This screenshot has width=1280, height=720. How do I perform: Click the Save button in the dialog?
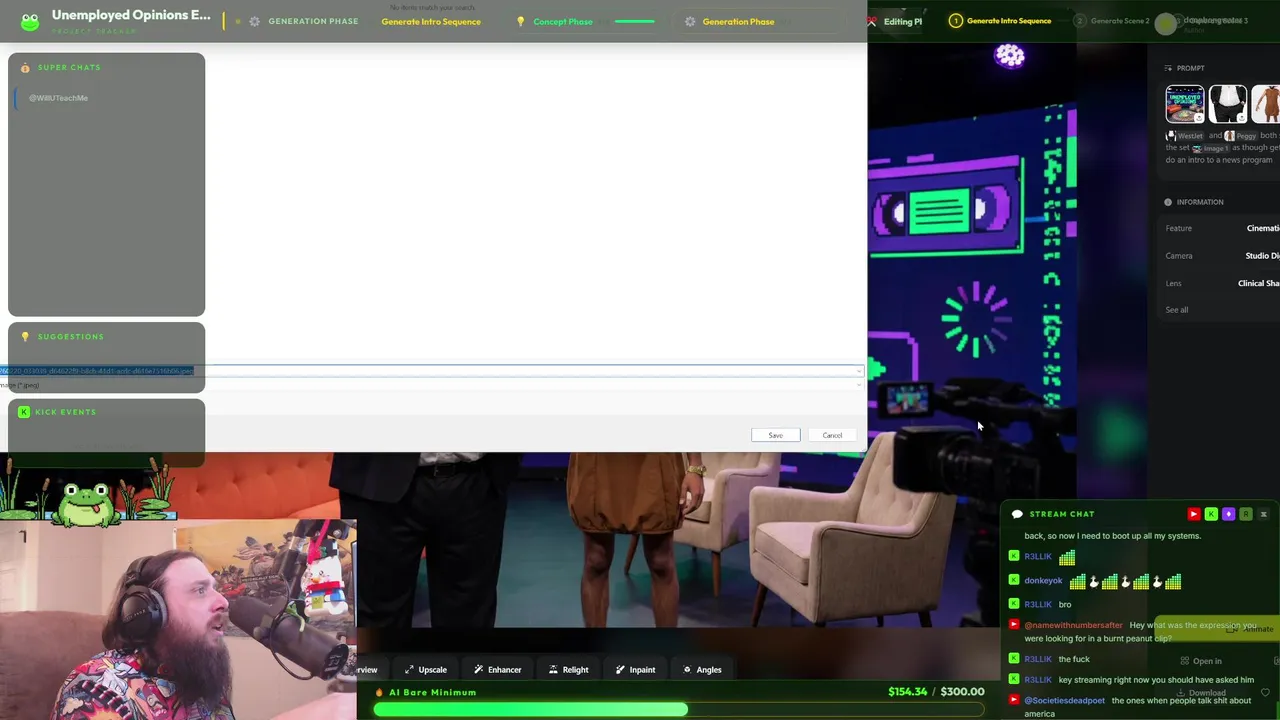775,435
